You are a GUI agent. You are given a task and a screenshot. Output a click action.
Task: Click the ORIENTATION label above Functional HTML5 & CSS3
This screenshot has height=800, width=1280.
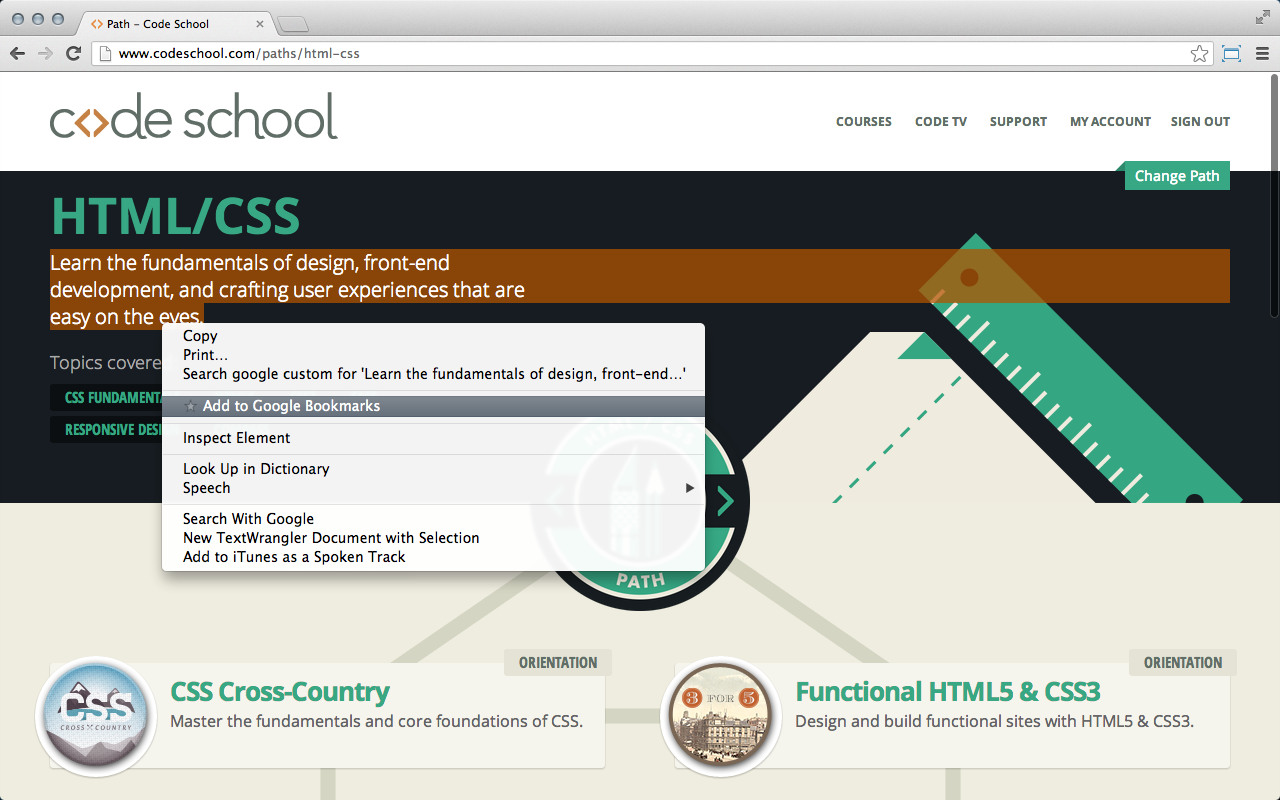[x=1183, y=663]
